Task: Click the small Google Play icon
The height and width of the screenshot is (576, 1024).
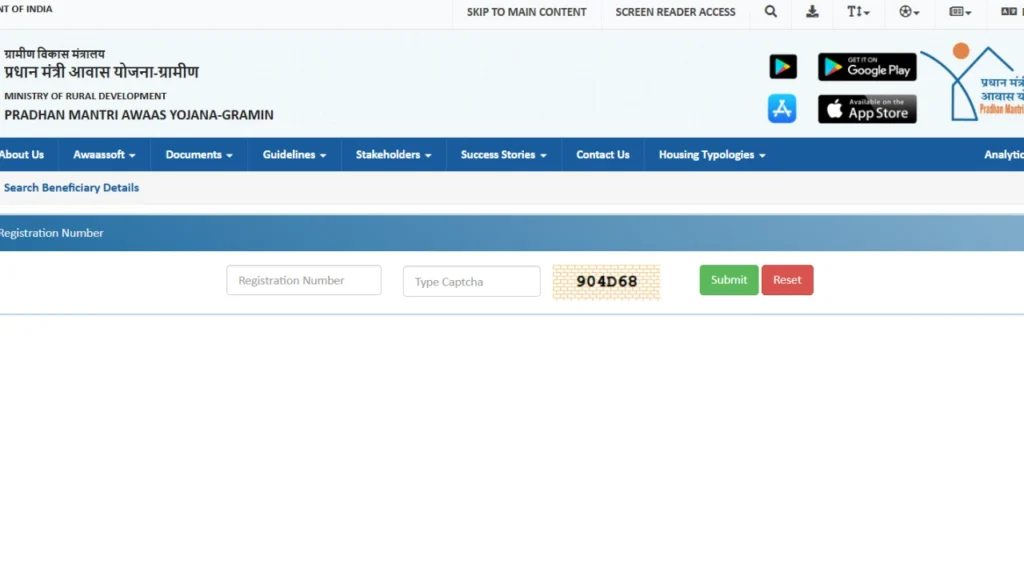Action: pyautogui.click(x=783, y=67)
